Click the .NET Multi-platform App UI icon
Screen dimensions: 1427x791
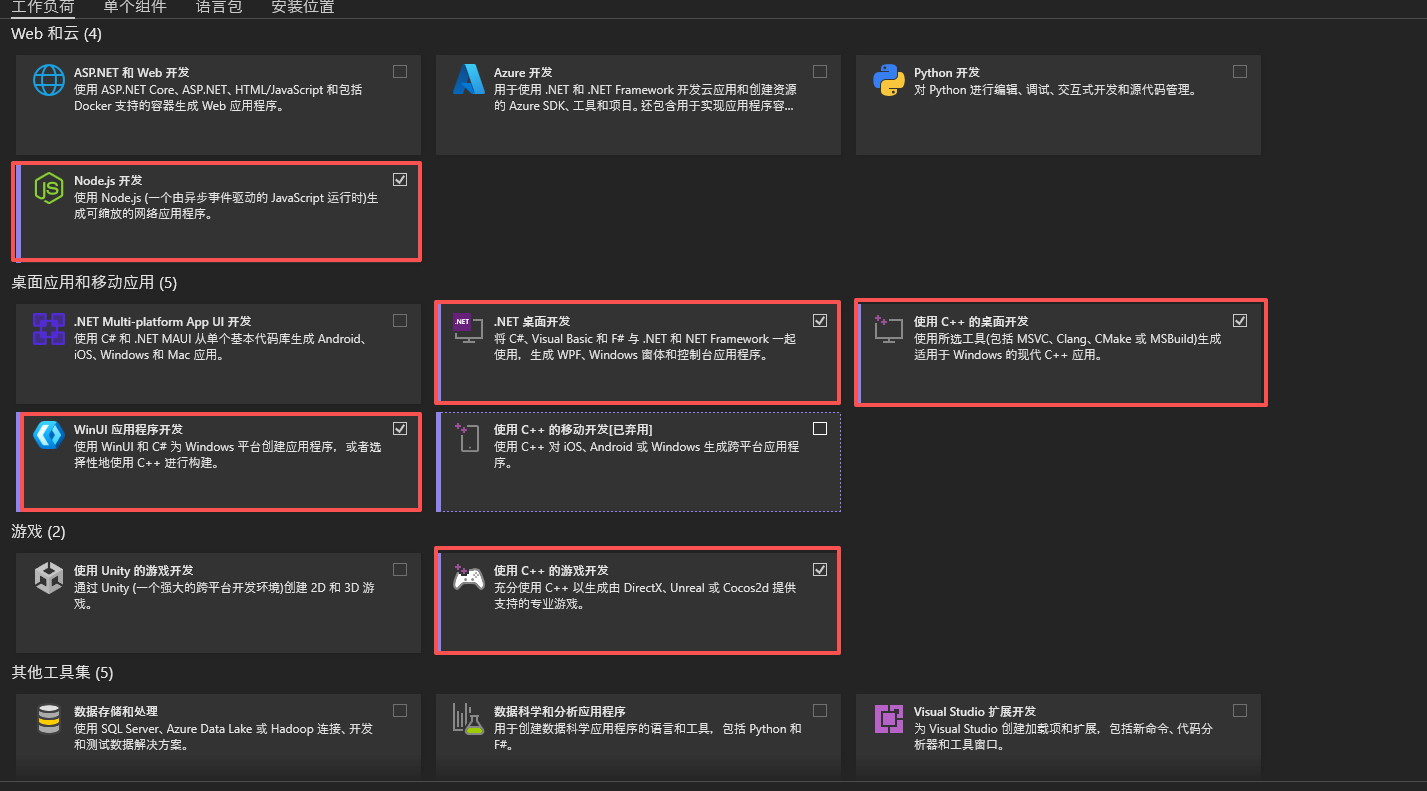point(49,328)
